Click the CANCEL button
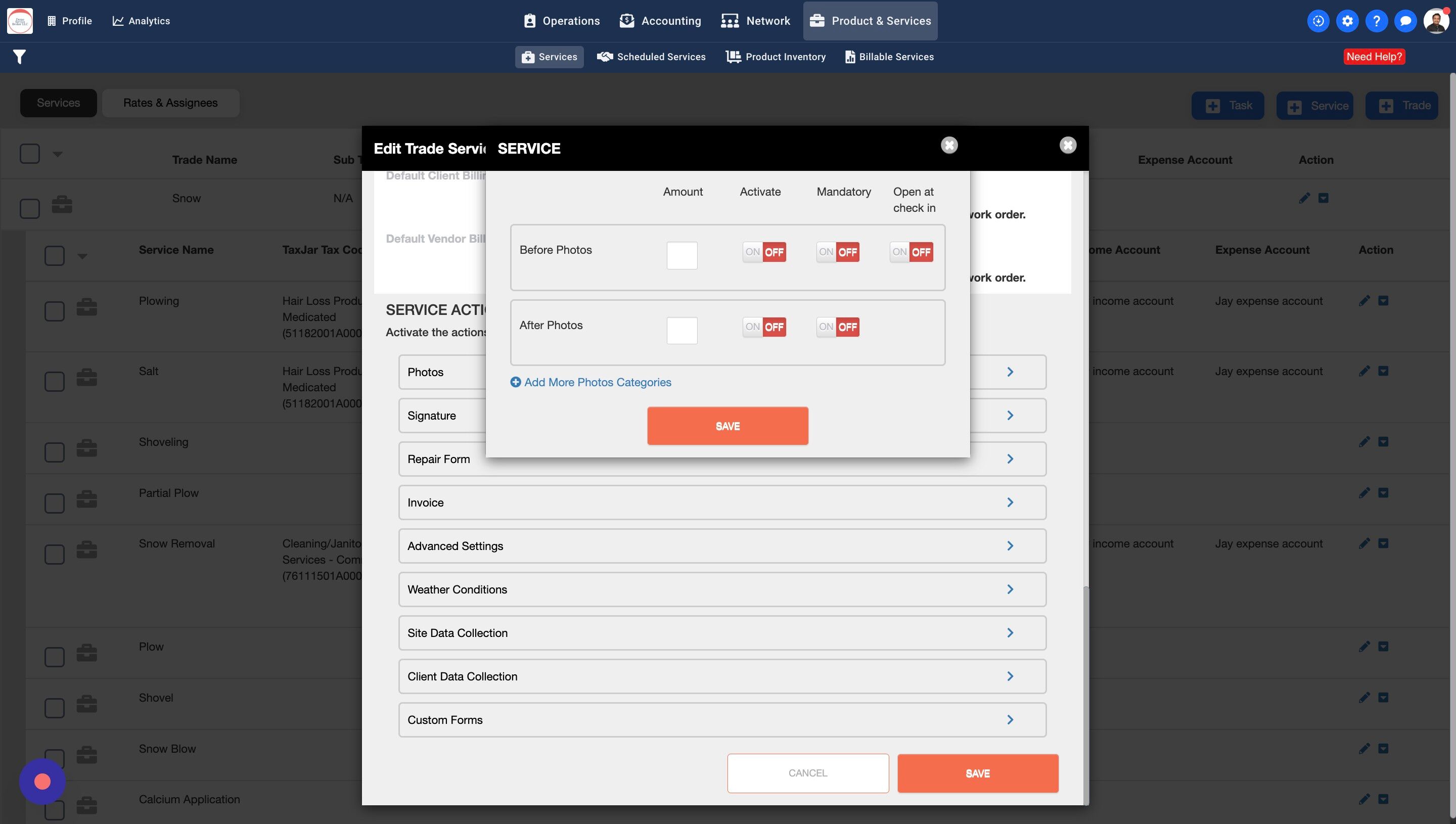 pyautogui.click(x=807, y=773)
